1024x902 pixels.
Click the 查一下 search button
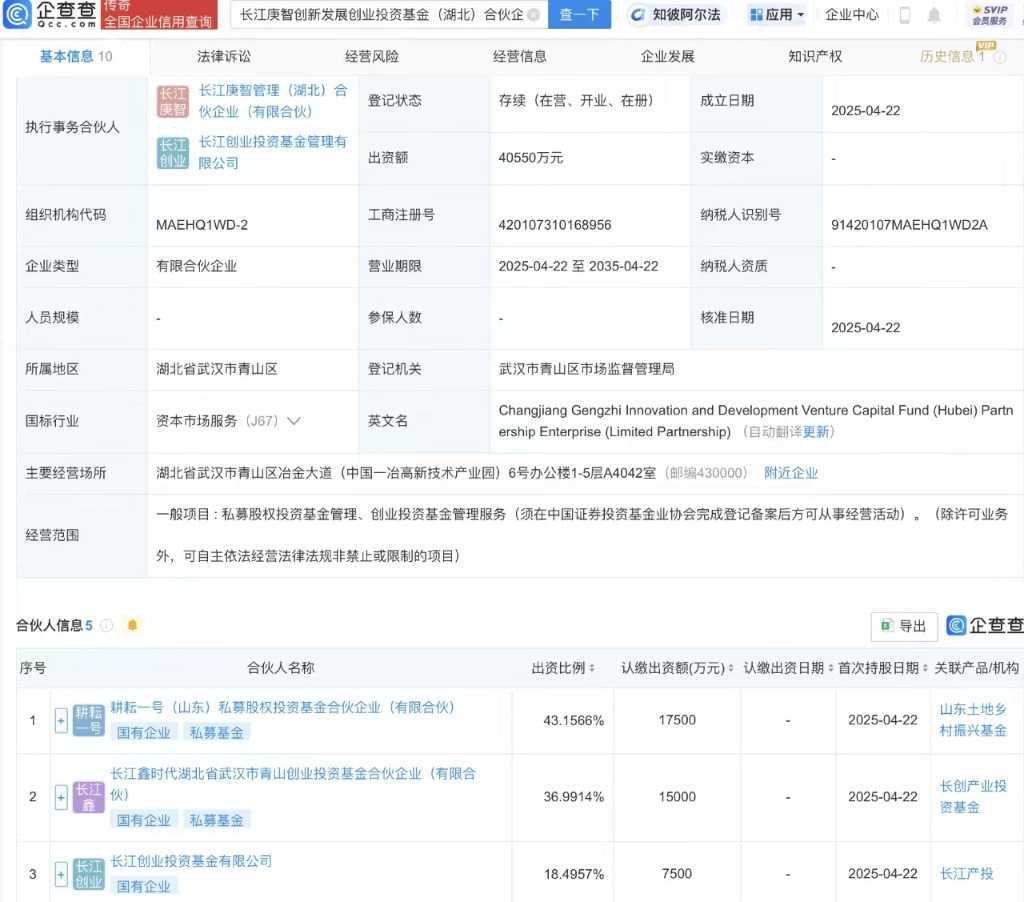pyautogui.click(x=579, y=15)
